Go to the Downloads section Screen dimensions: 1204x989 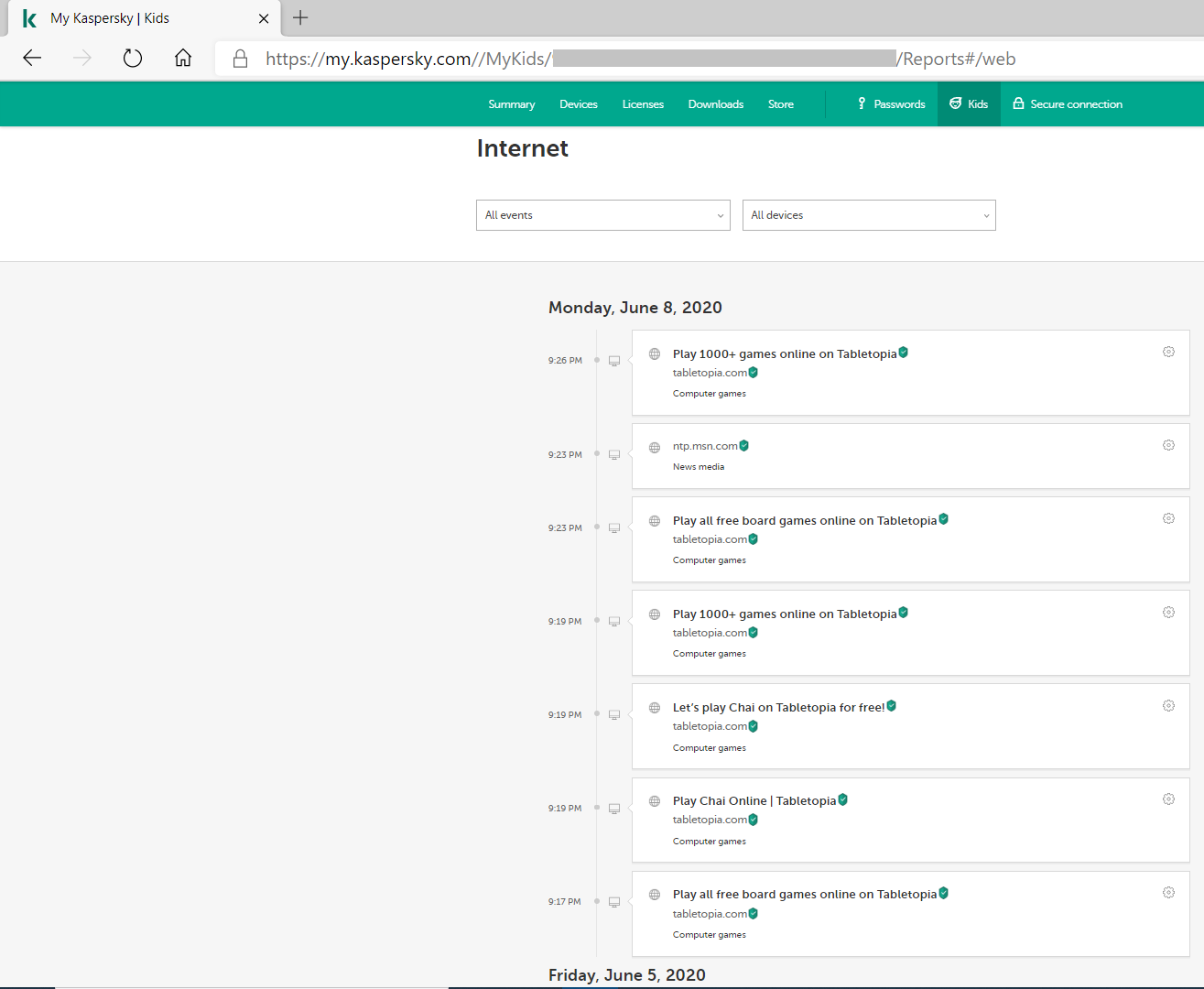pos(716,104)
